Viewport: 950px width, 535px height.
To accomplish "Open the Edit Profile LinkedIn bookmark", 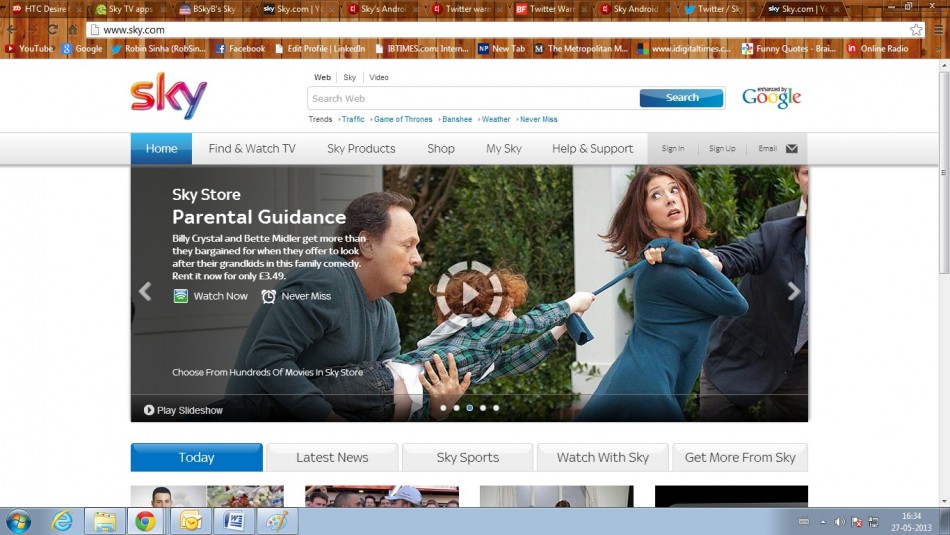I will click(x=320, y=48).
